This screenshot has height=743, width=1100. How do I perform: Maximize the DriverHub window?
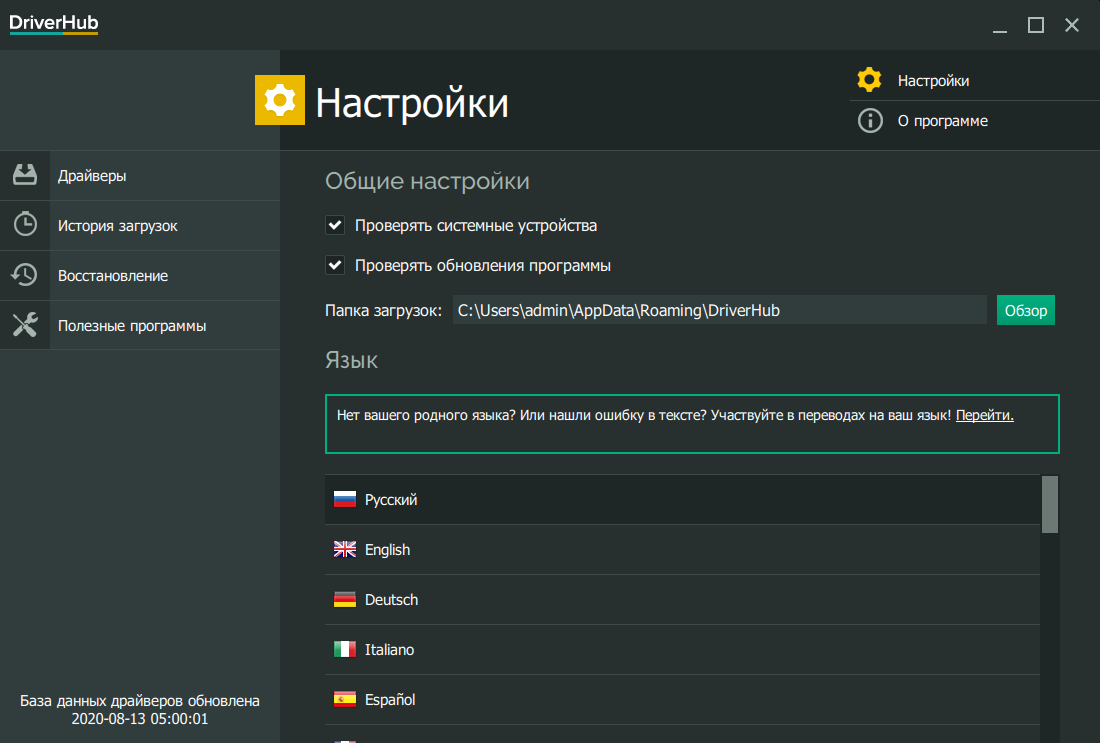tap(1035, 25)
